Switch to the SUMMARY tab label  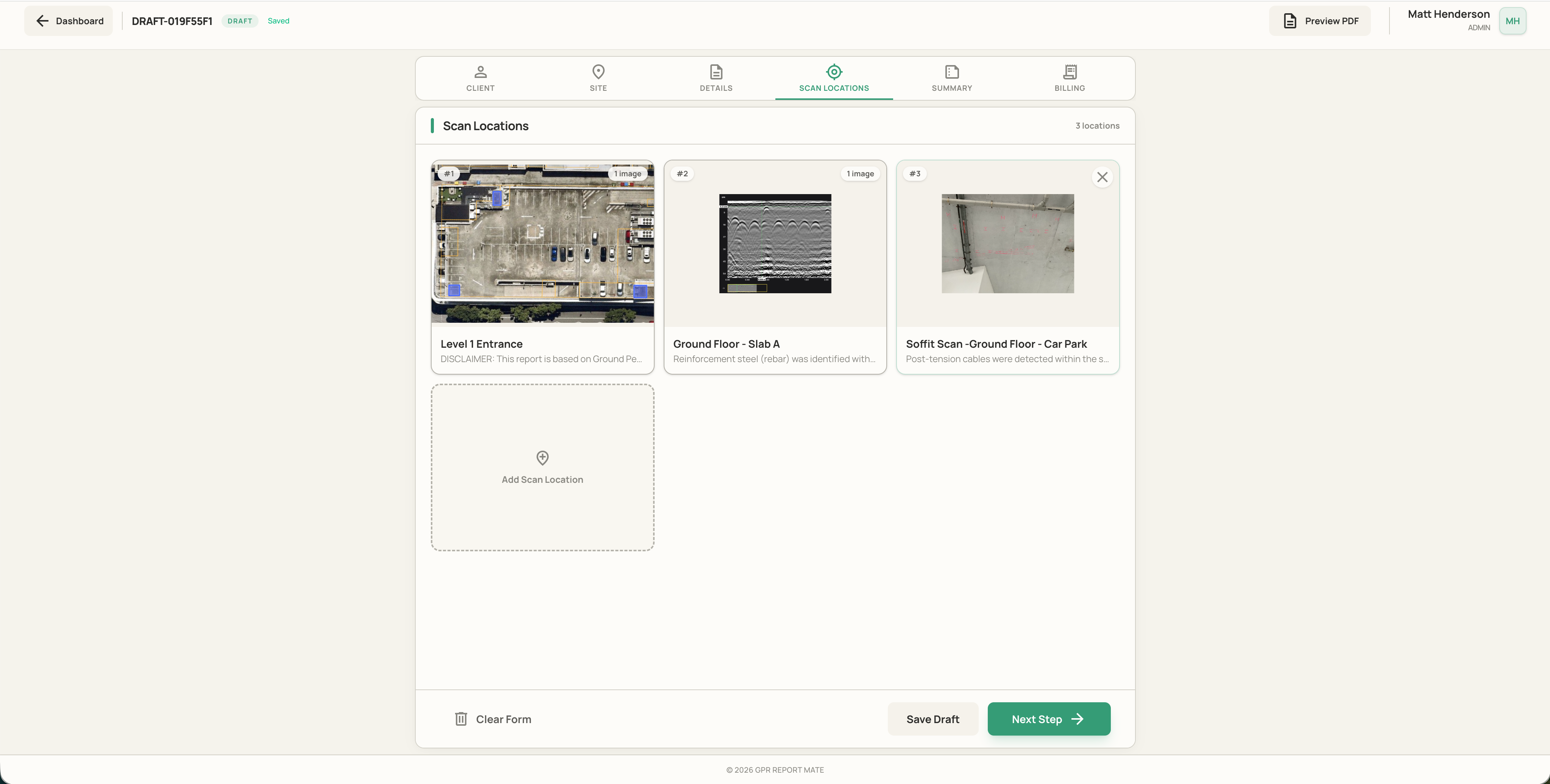click(x=952, y=88)
